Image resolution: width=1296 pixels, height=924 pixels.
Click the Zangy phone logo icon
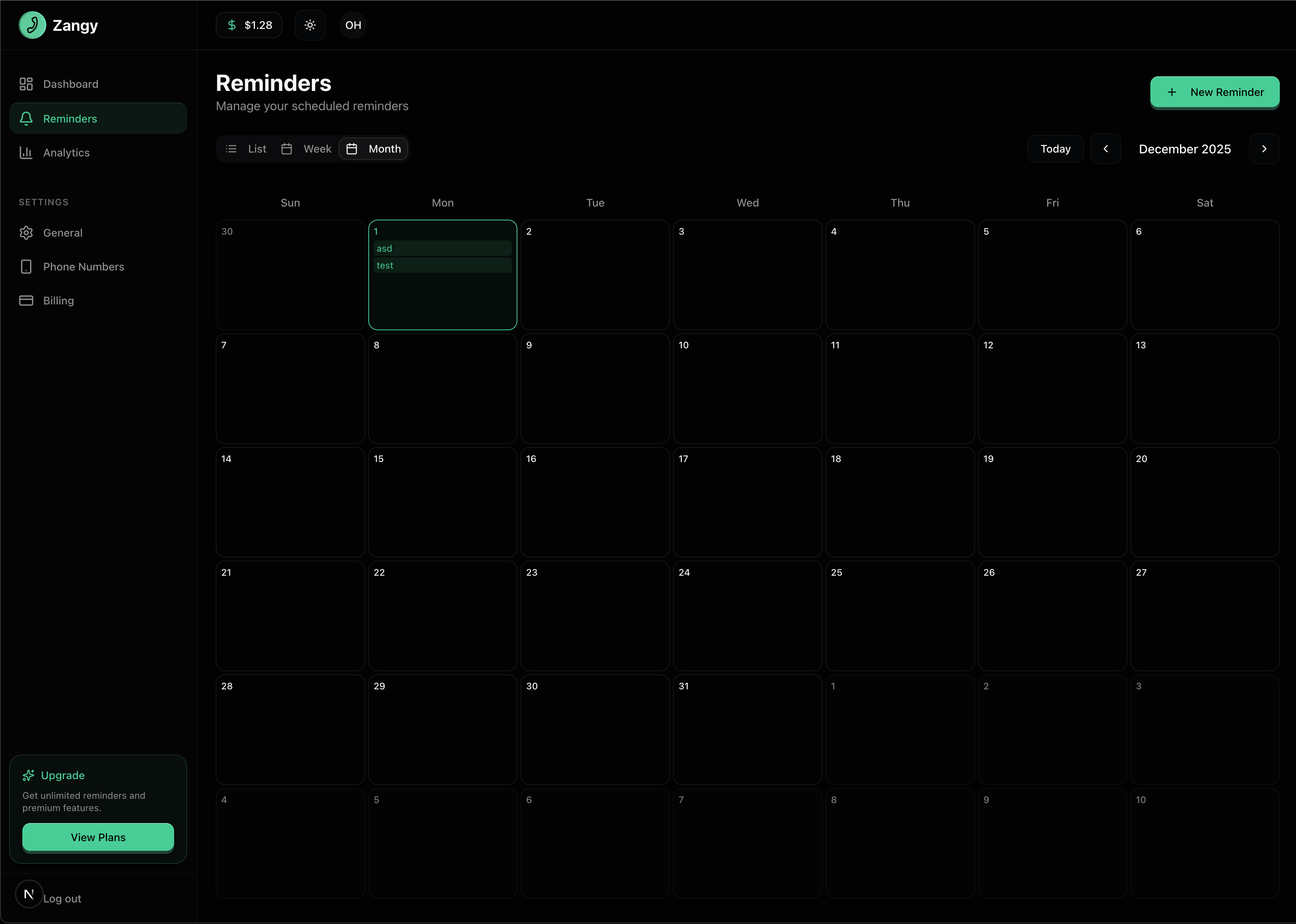pyautogui.click(x=32, y=25)
